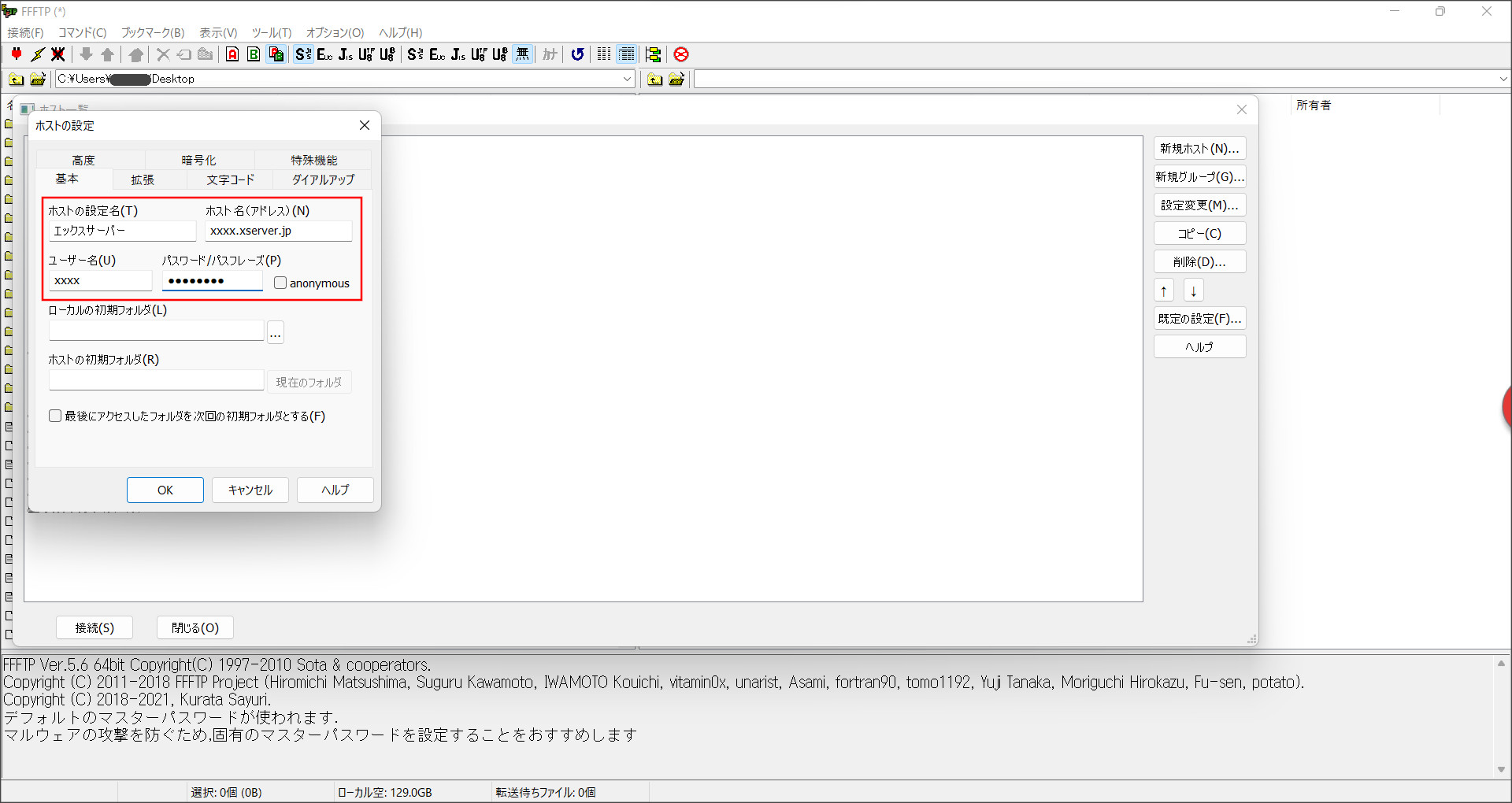Click the red abort transfer icon
The image size is (1512, 803).
[681, 54]
